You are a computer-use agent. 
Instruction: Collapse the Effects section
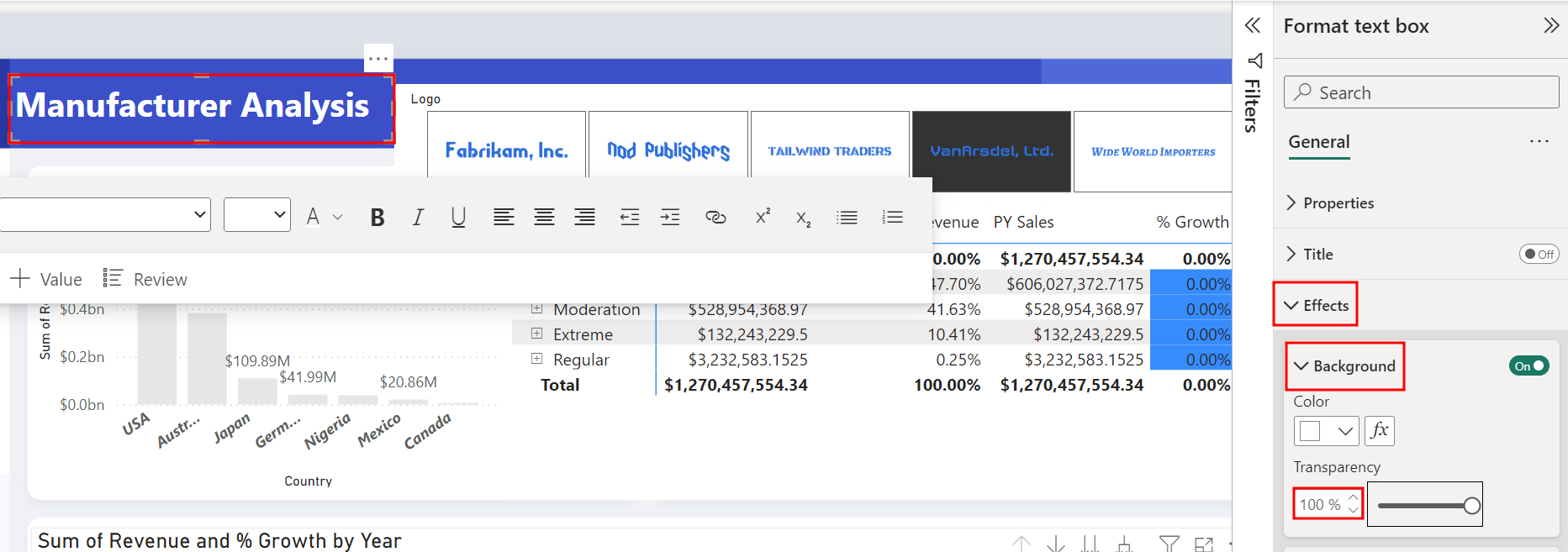1317,305
